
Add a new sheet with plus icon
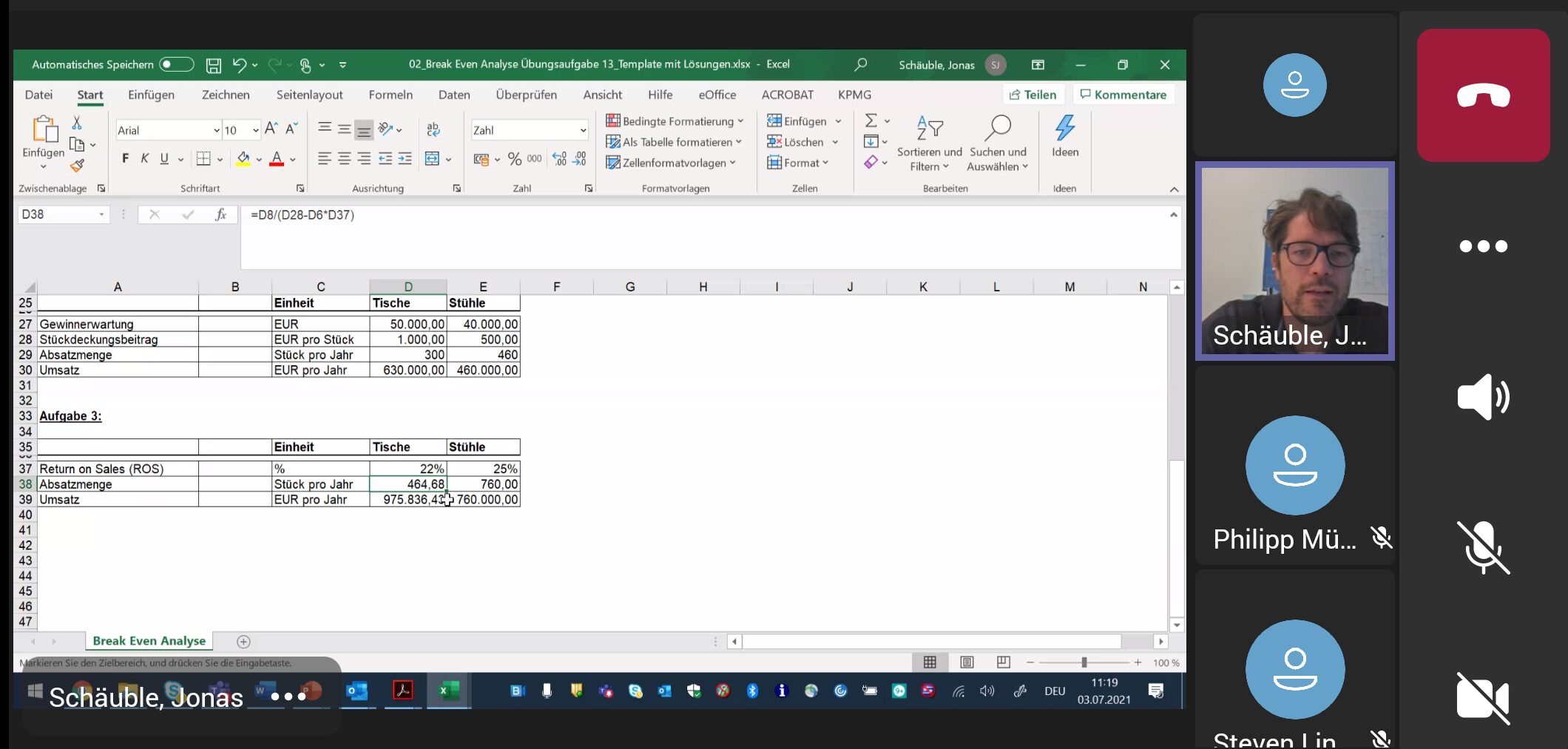[x=243, y=642]
